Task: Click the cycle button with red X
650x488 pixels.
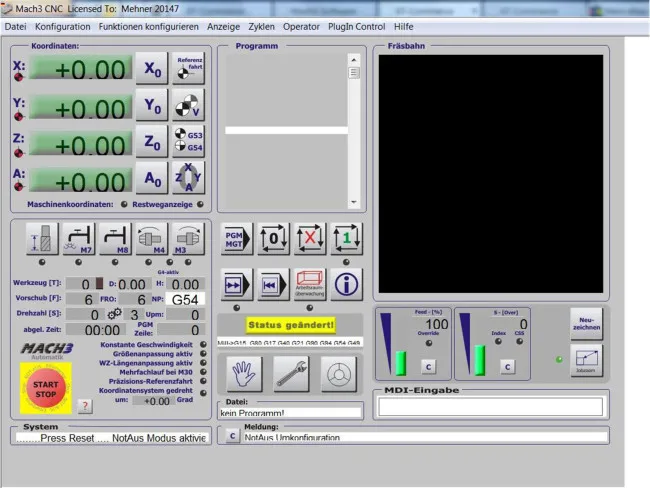Action: pyautogui.click(x=310, y=239)
